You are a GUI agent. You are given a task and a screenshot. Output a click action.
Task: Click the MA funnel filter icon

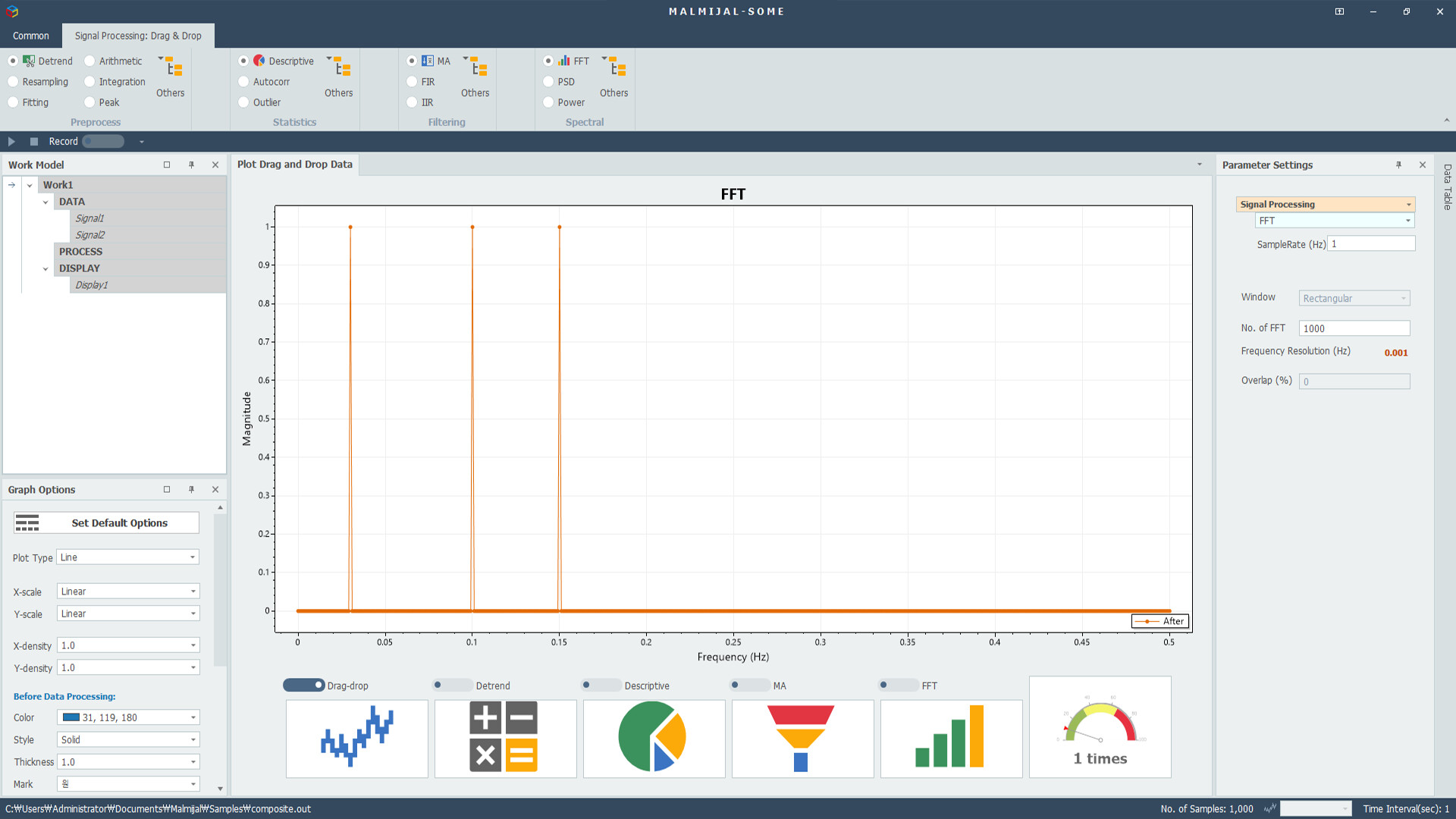point(802,738)
